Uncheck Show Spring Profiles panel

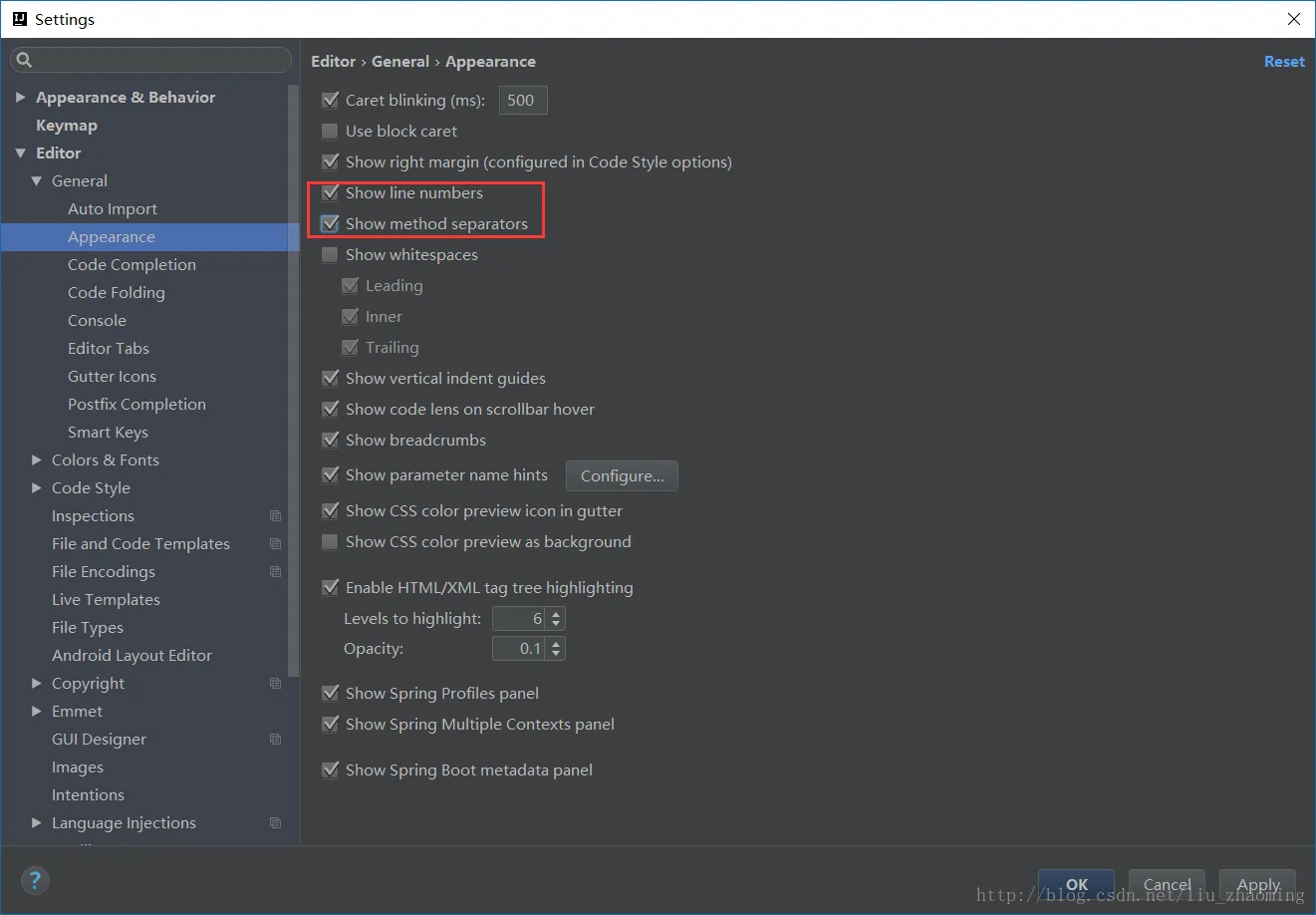click(331, 693)
